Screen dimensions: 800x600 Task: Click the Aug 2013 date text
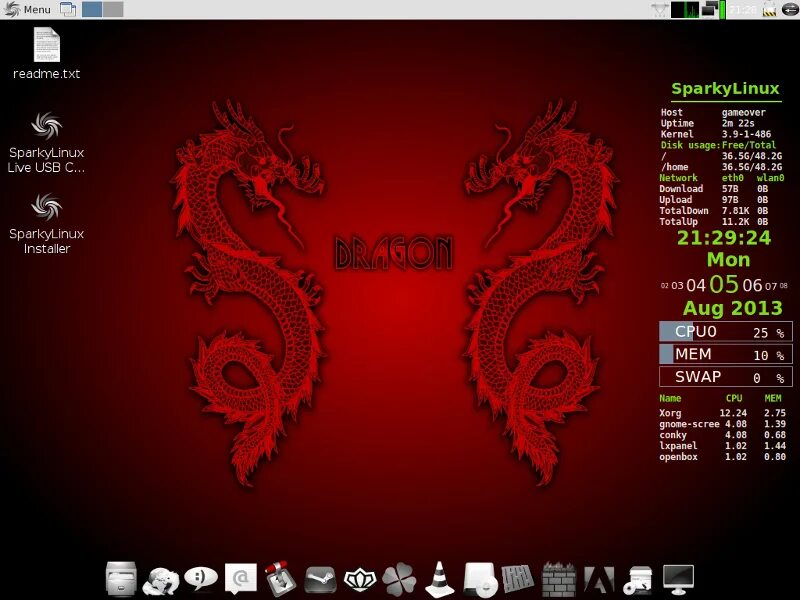pyautogui.click(x=733, y=308)
